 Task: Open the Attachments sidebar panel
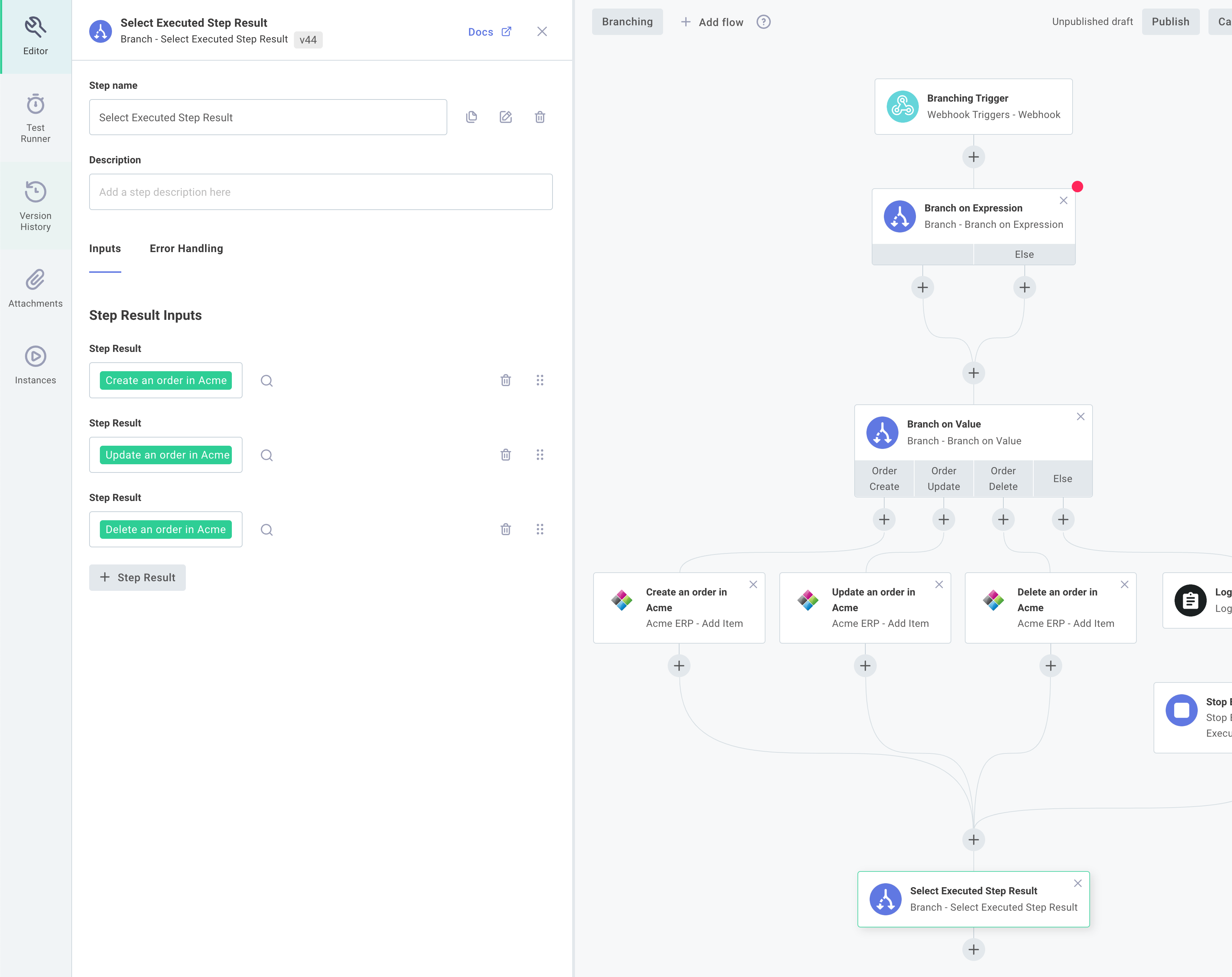click(x=35, y=288)
